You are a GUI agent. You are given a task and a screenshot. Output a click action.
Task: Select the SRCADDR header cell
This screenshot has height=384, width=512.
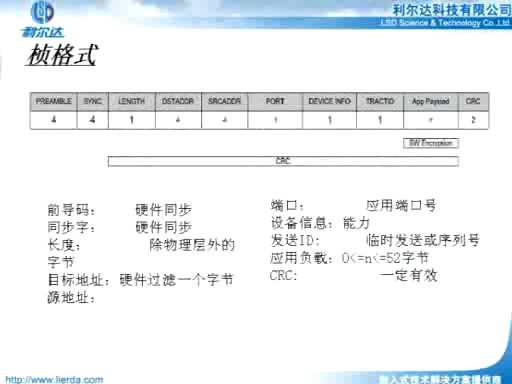point(224,101)
